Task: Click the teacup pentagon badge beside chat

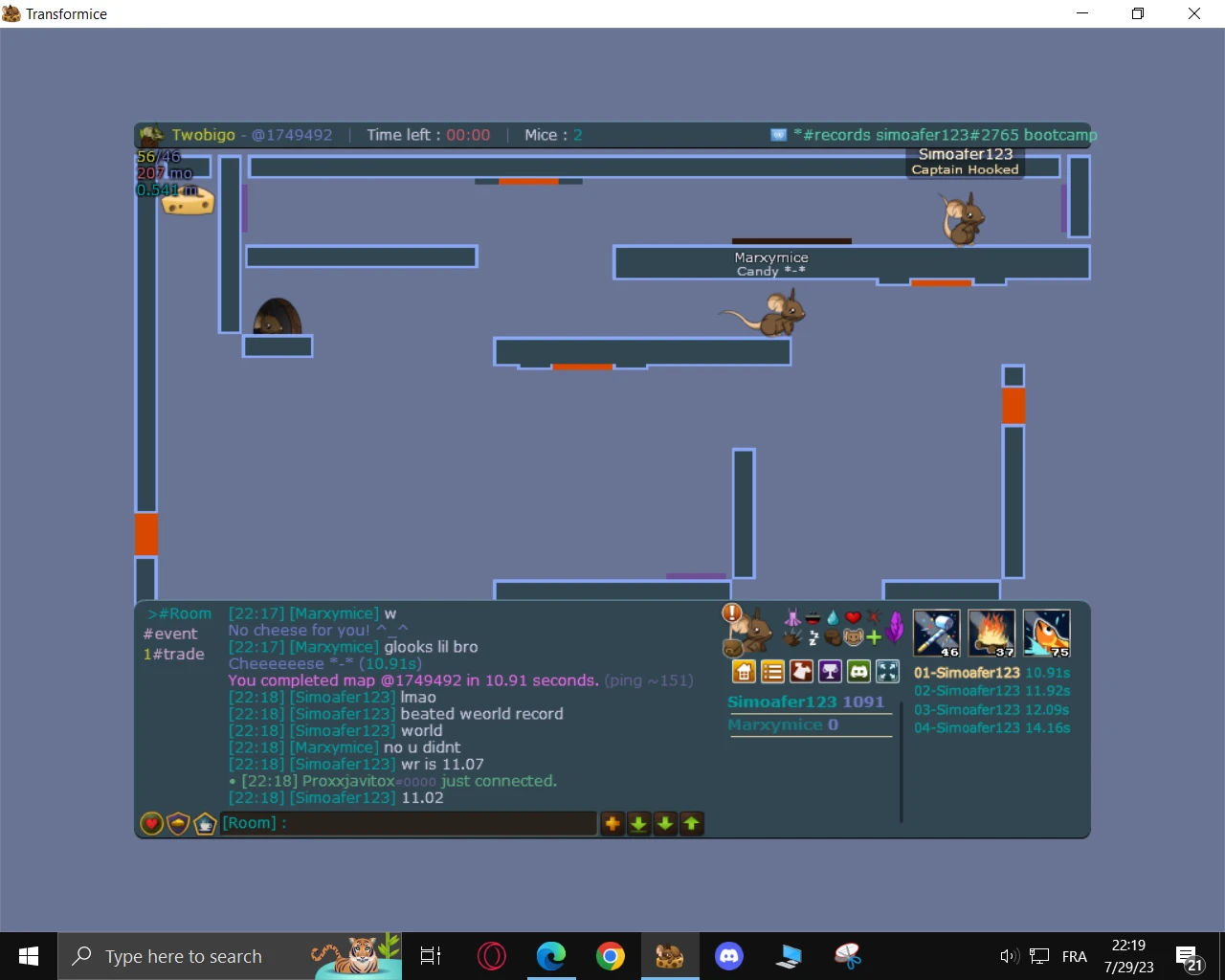Action: tap(205, 823)
